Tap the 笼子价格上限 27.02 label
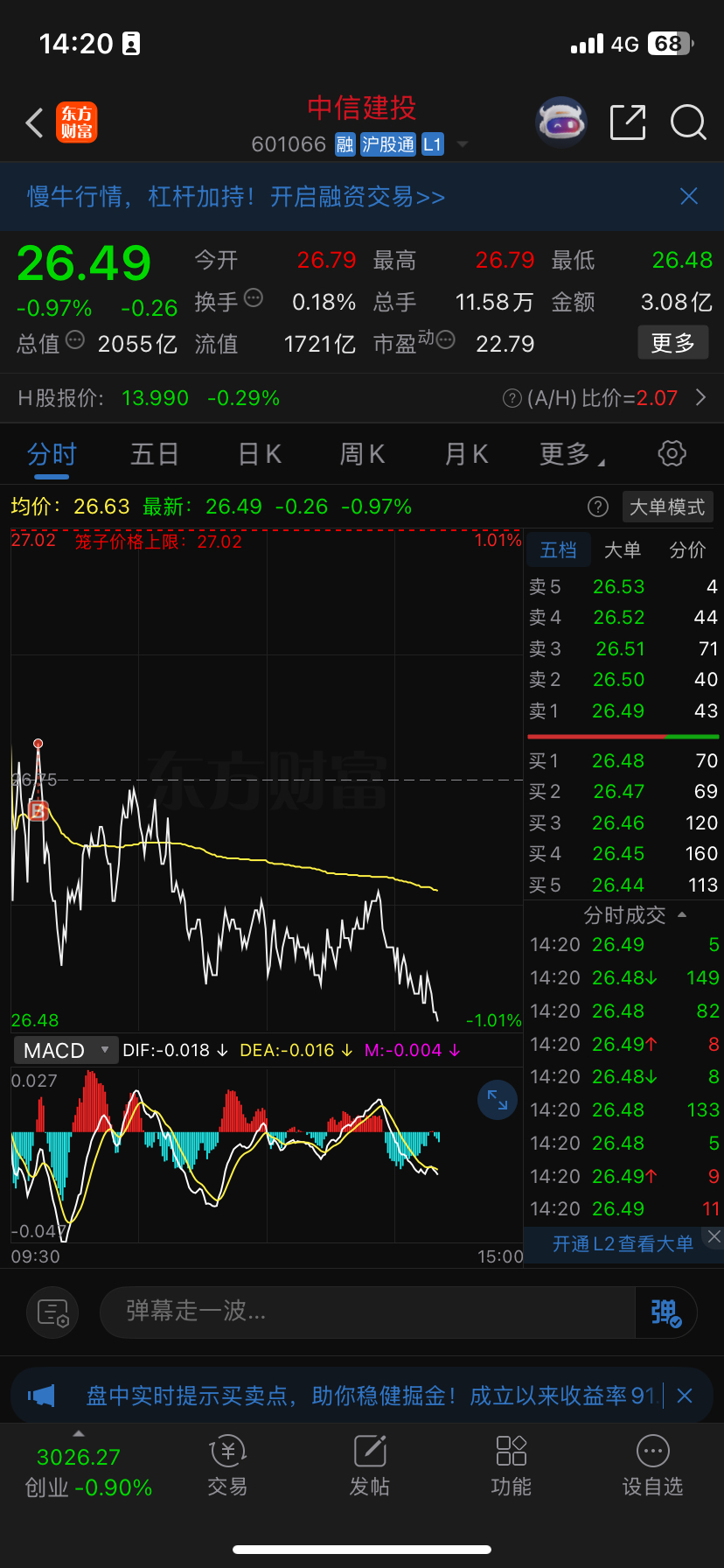The width and height of the screenshot is (724, 1568). pyautogui.click(x=158, y=542)
